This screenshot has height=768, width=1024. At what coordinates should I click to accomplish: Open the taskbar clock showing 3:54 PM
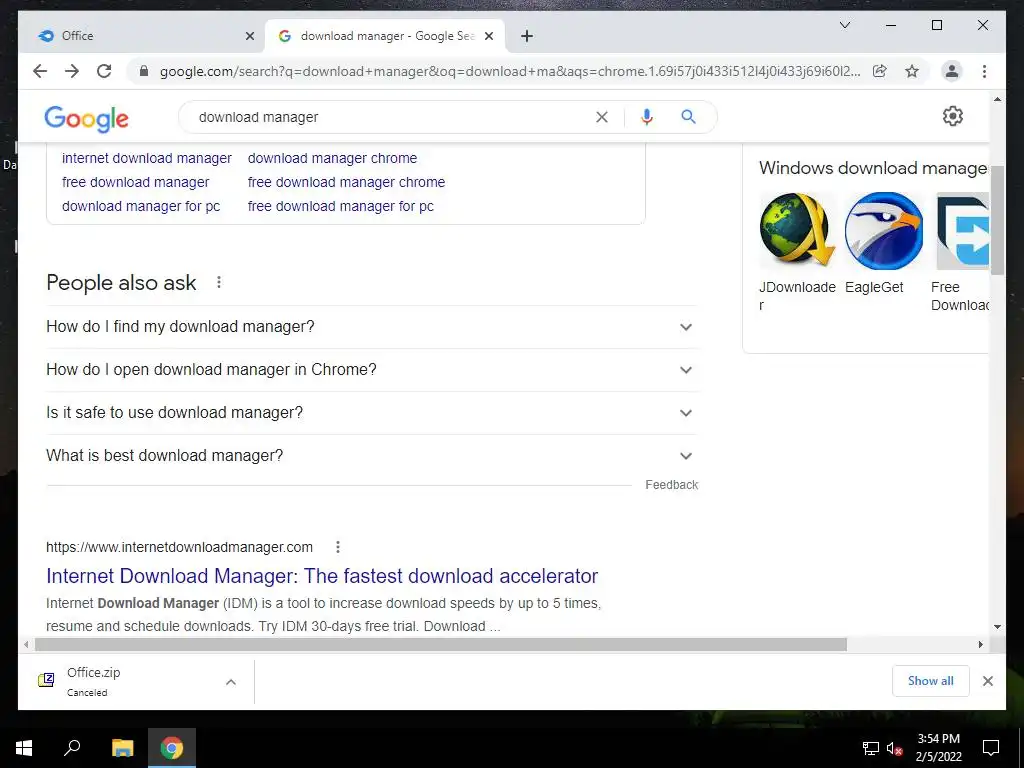point(938,748)
